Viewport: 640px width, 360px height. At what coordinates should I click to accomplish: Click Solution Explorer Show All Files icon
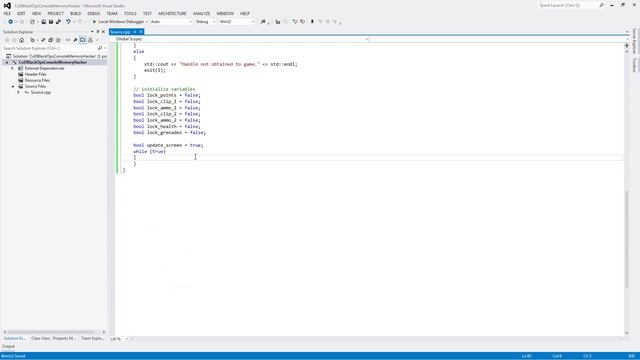tap(58, 40)
